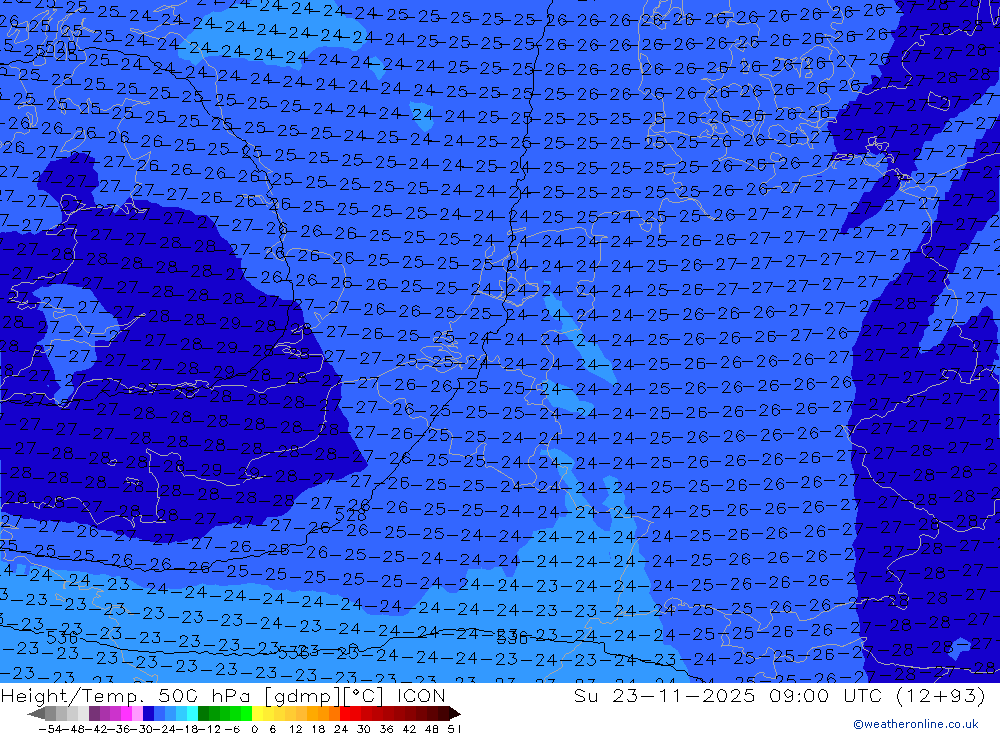Click the '0' tick label on the colour scale
Image resolution: width=1000 pixels, height=733 pixels.
click(254, 729)
